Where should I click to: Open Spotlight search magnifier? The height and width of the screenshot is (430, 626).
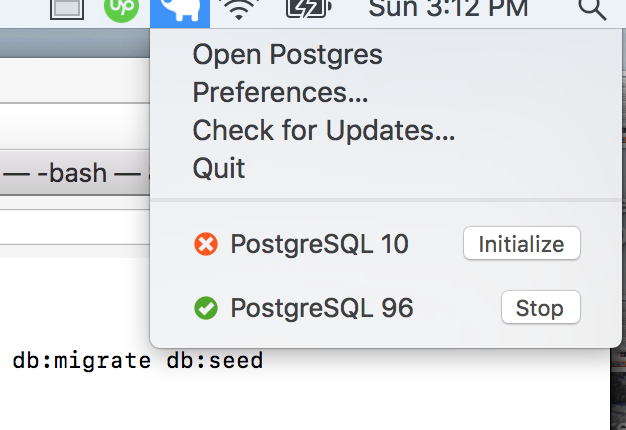[592, 10]
